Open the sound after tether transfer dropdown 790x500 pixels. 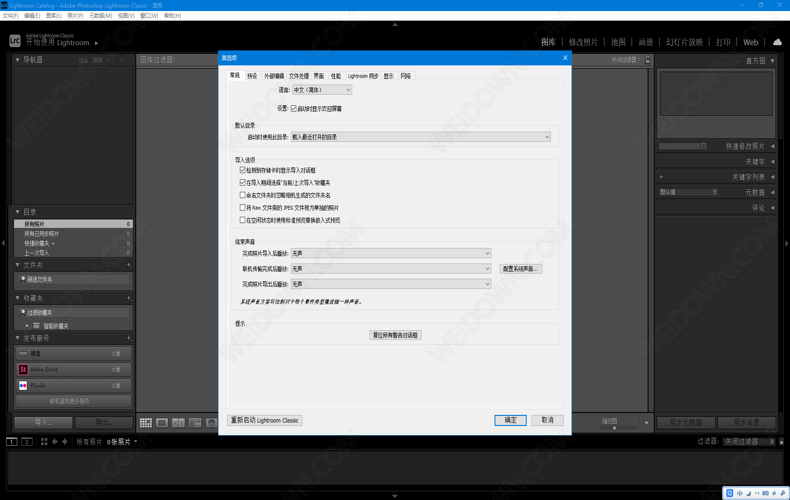(x=391, y=269)
